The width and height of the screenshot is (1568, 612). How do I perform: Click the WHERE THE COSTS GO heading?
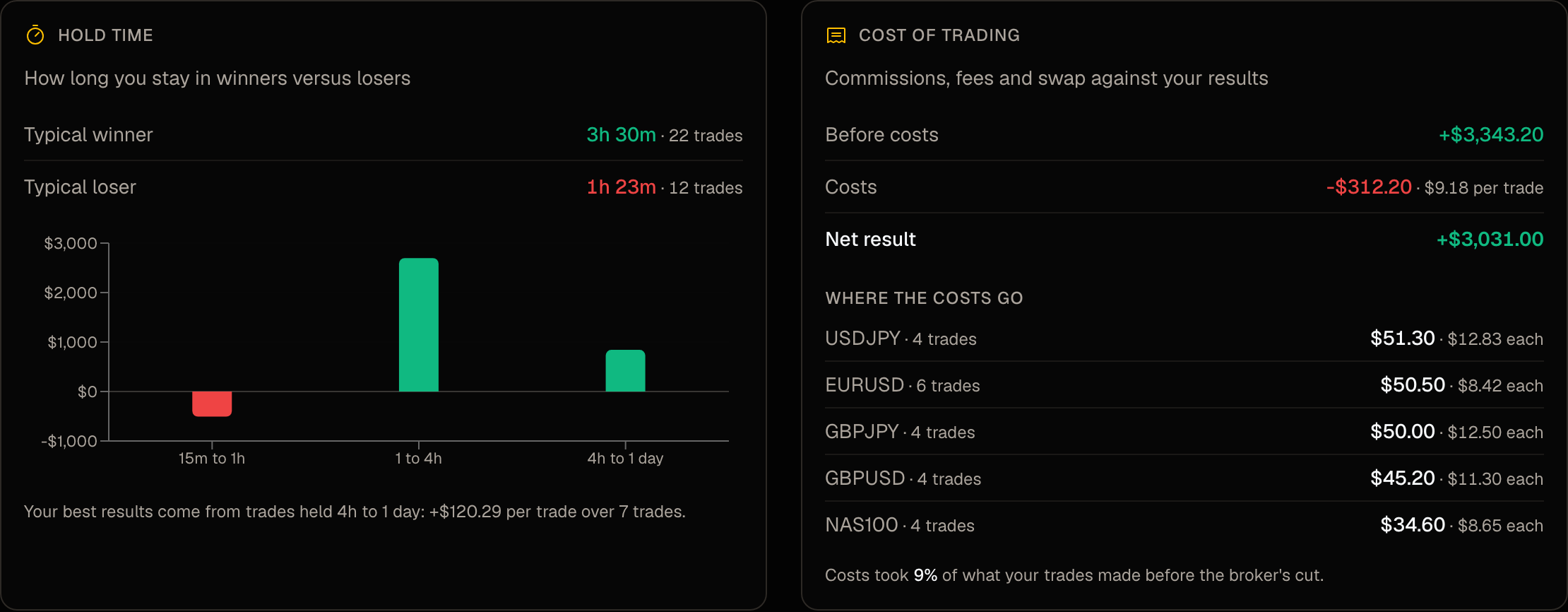tap(924, 298)
